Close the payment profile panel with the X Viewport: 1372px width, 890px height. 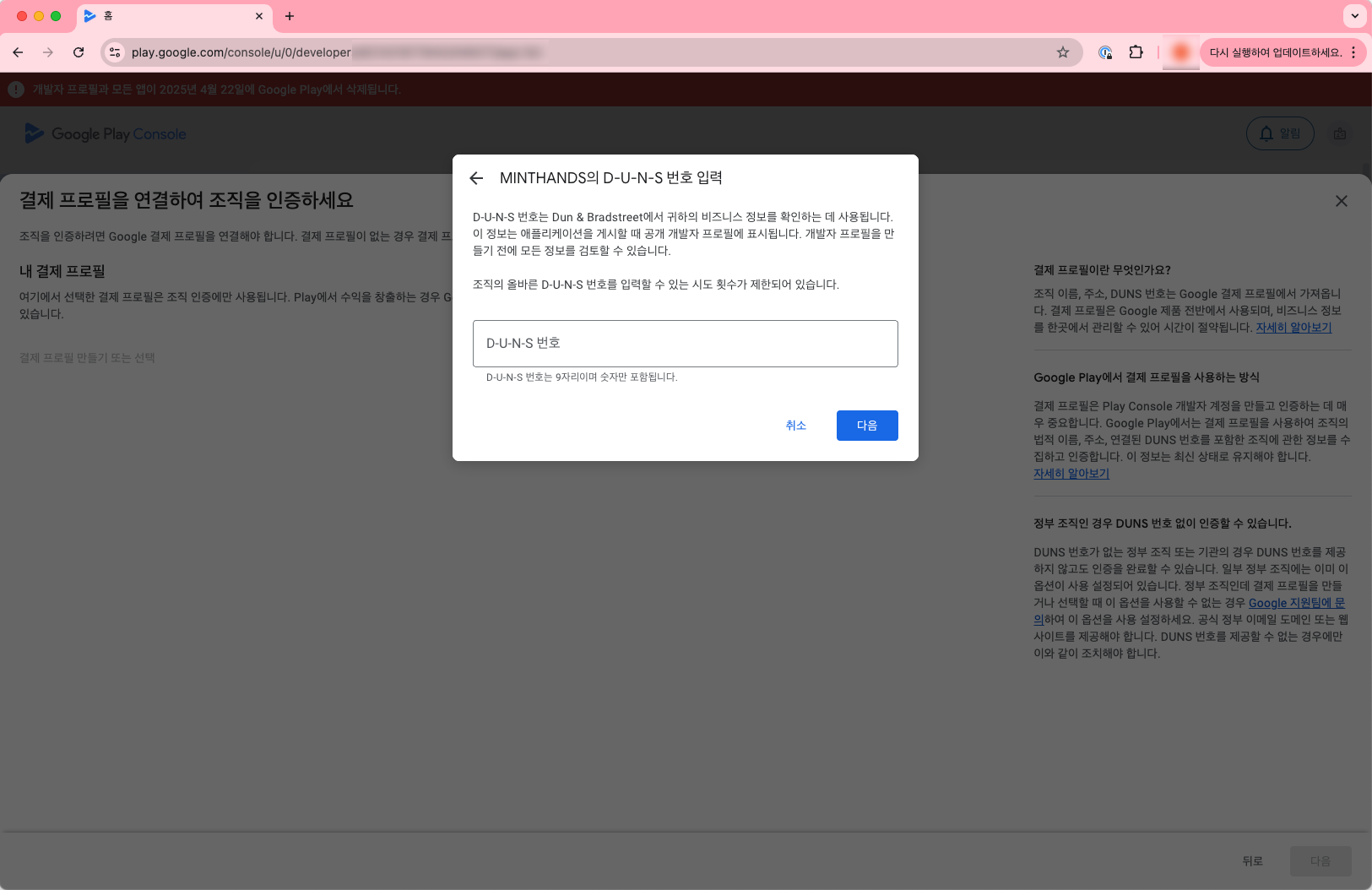1342,201
